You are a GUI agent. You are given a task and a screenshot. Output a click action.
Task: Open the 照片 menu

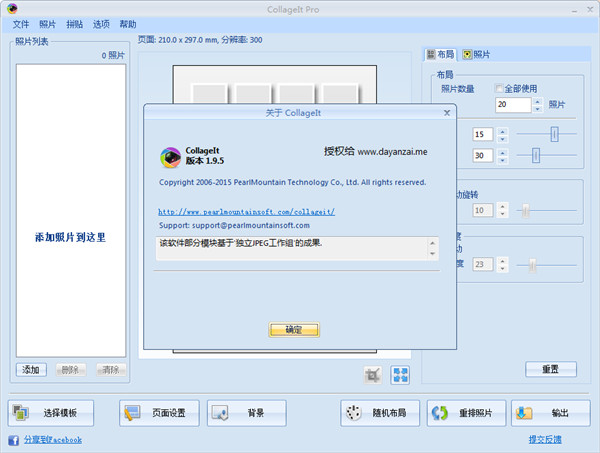point(47,24)
